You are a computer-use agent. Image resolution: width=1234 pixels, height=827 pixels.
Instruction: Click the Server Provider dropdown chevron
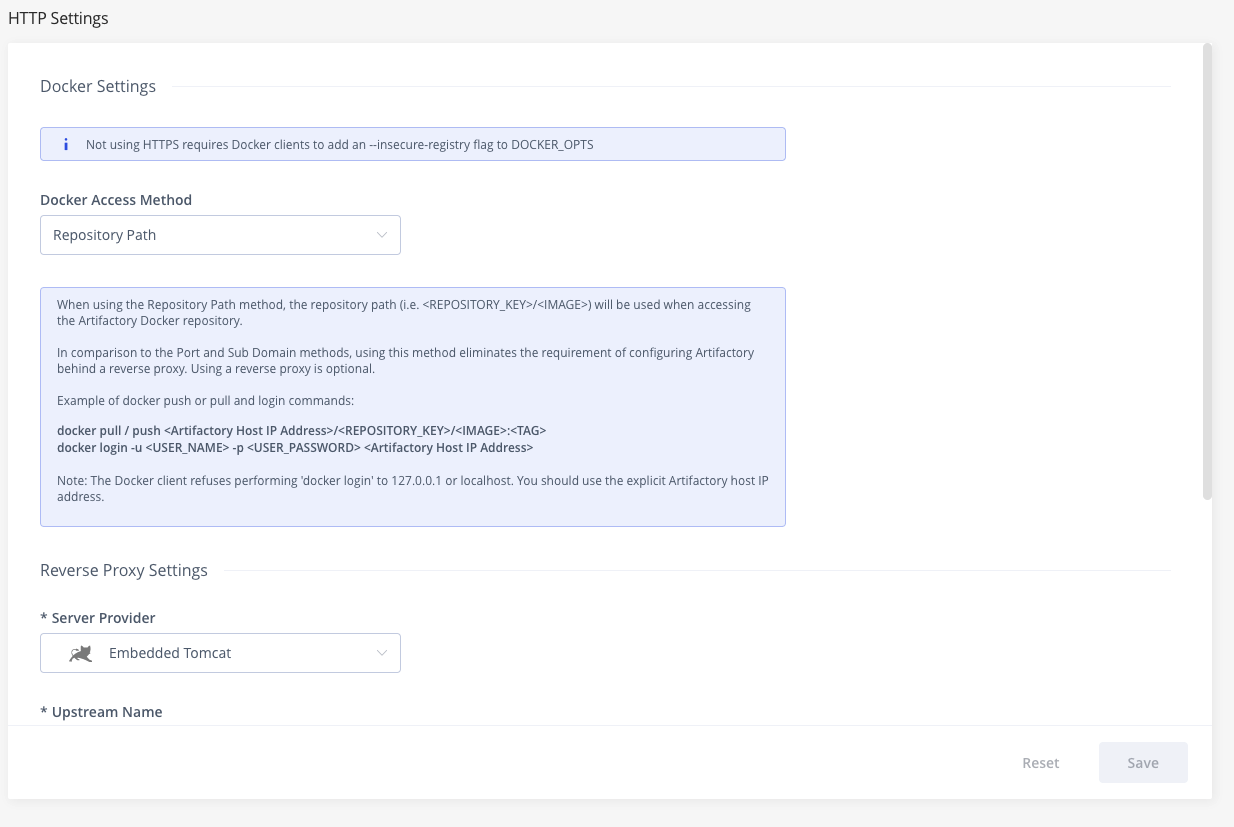tap(381, 652)
